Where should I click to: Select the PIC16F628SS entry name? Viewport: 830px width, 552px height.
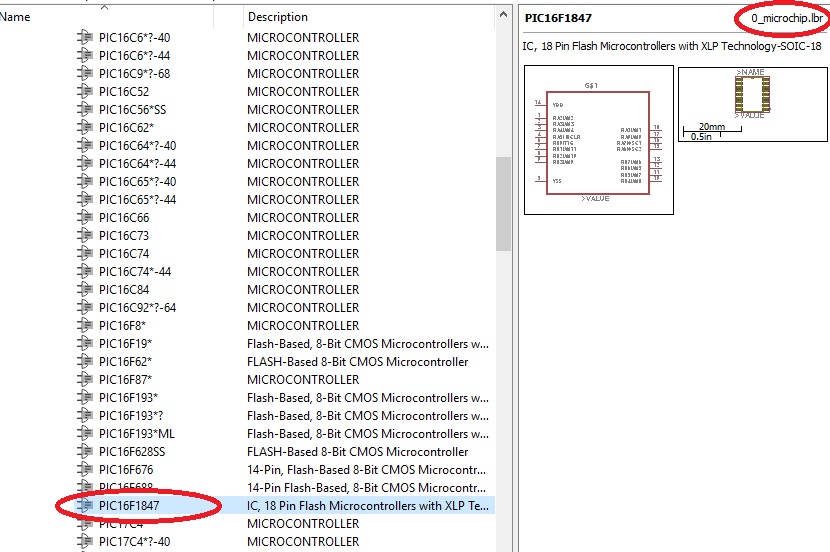(132, 451)
